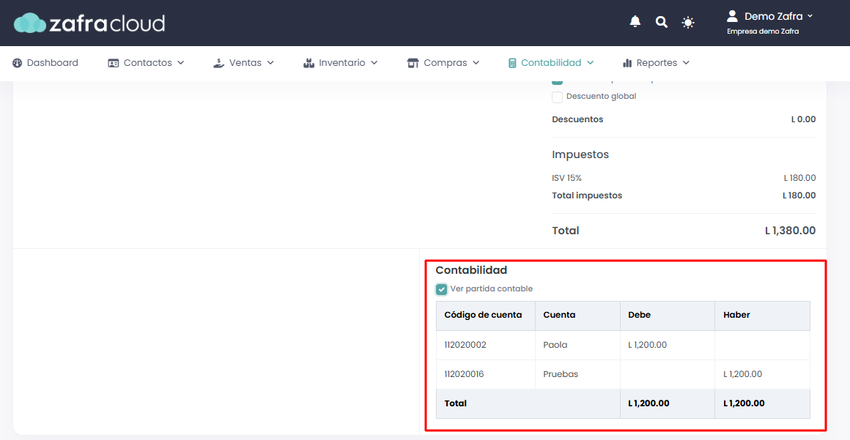Click Descuentos amount L 0.00
850x440 pixels.
pos(803,119)
